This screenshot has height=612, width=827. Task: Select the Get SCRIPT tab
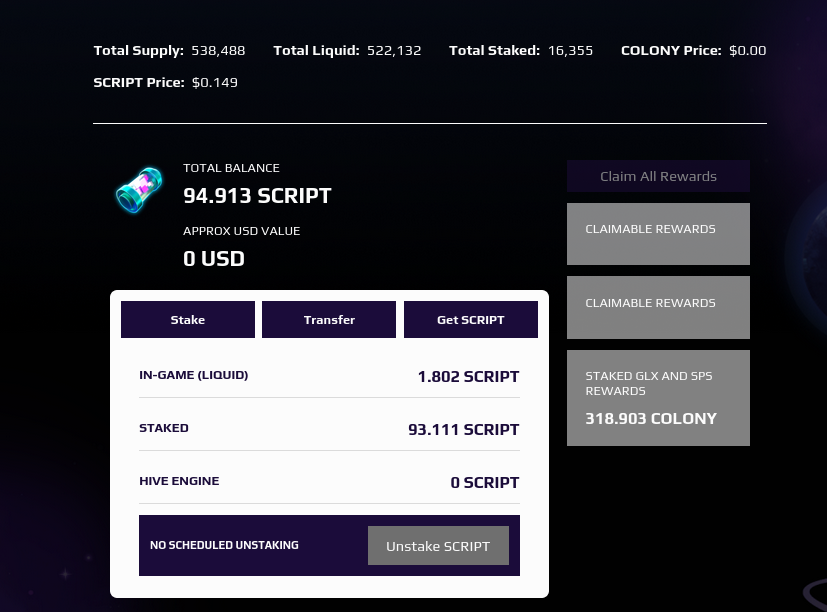(470, 320)
